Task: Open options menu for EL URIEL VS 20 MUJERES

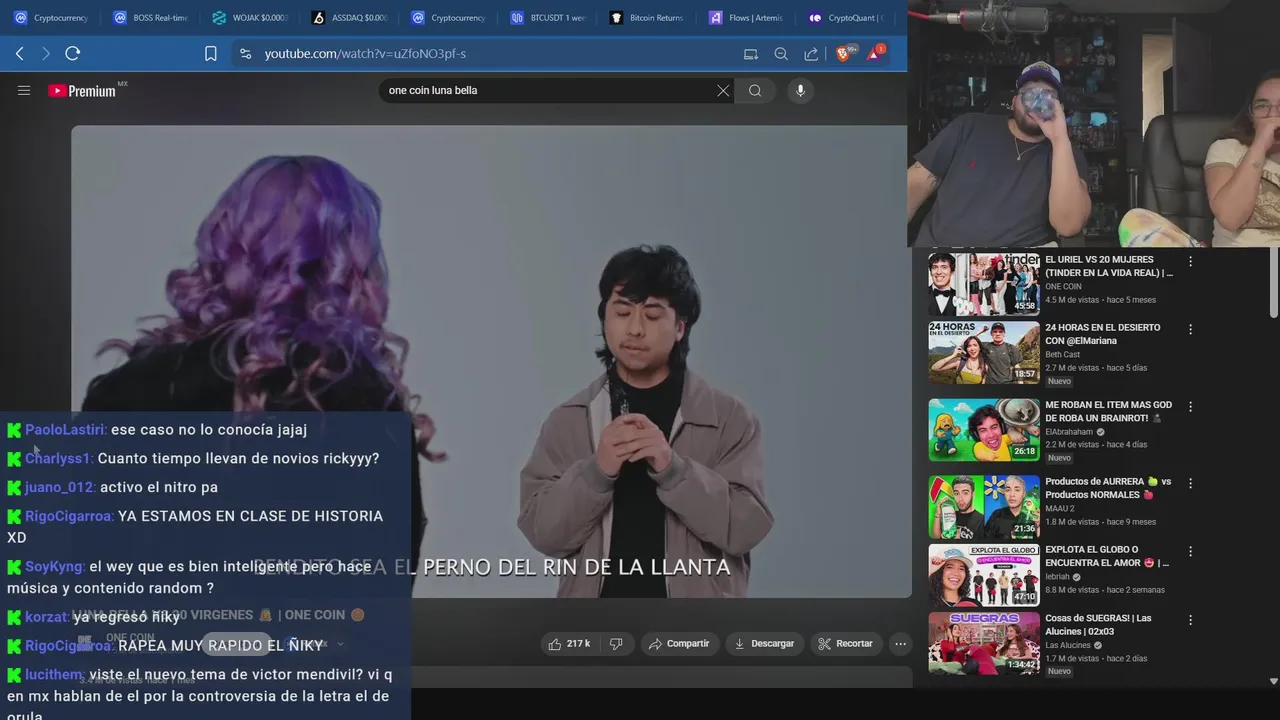Action: pos(1190,261)
